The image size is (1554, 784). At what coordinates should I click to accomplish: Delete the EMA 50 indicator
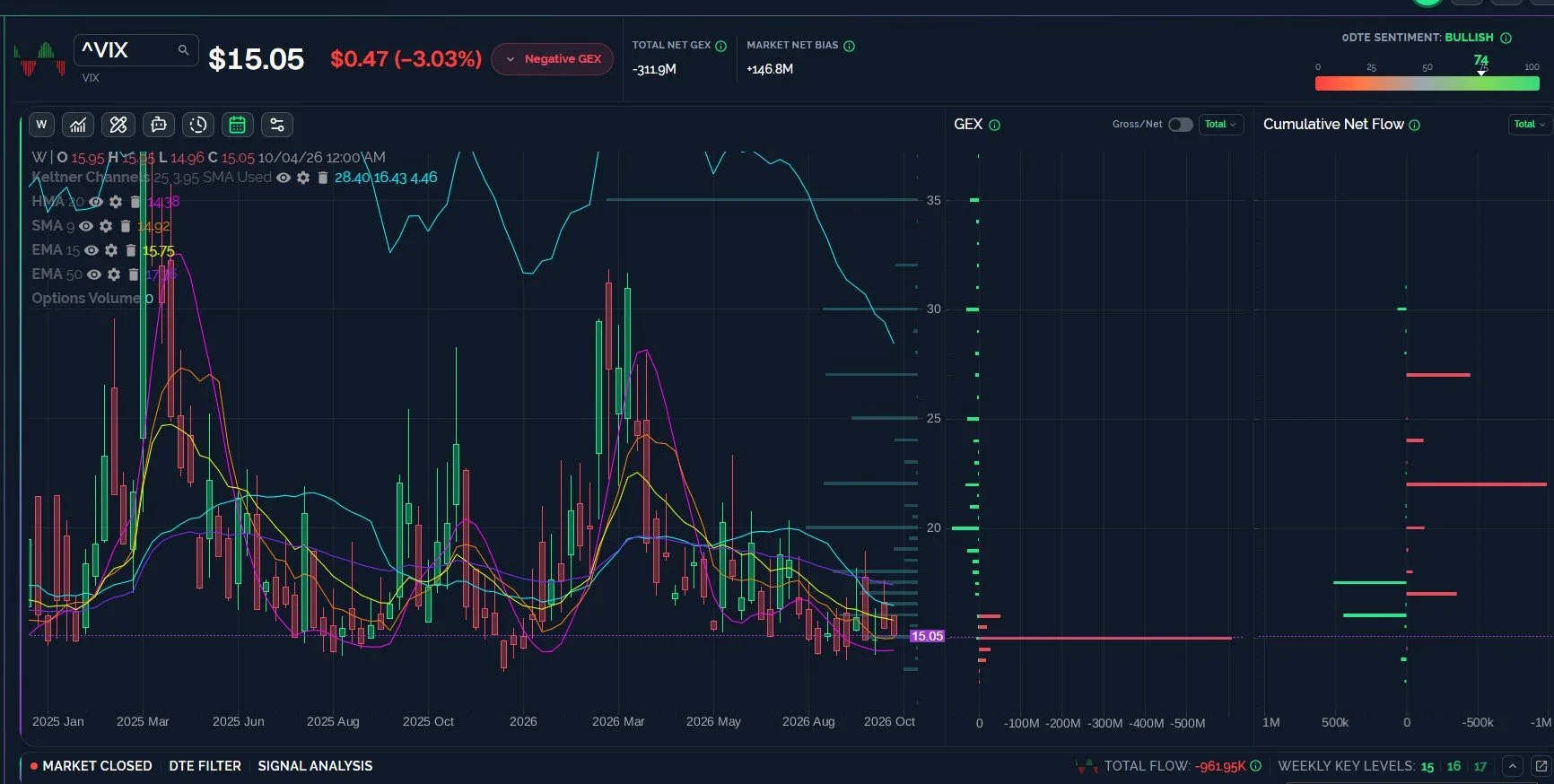click(134, 274)
